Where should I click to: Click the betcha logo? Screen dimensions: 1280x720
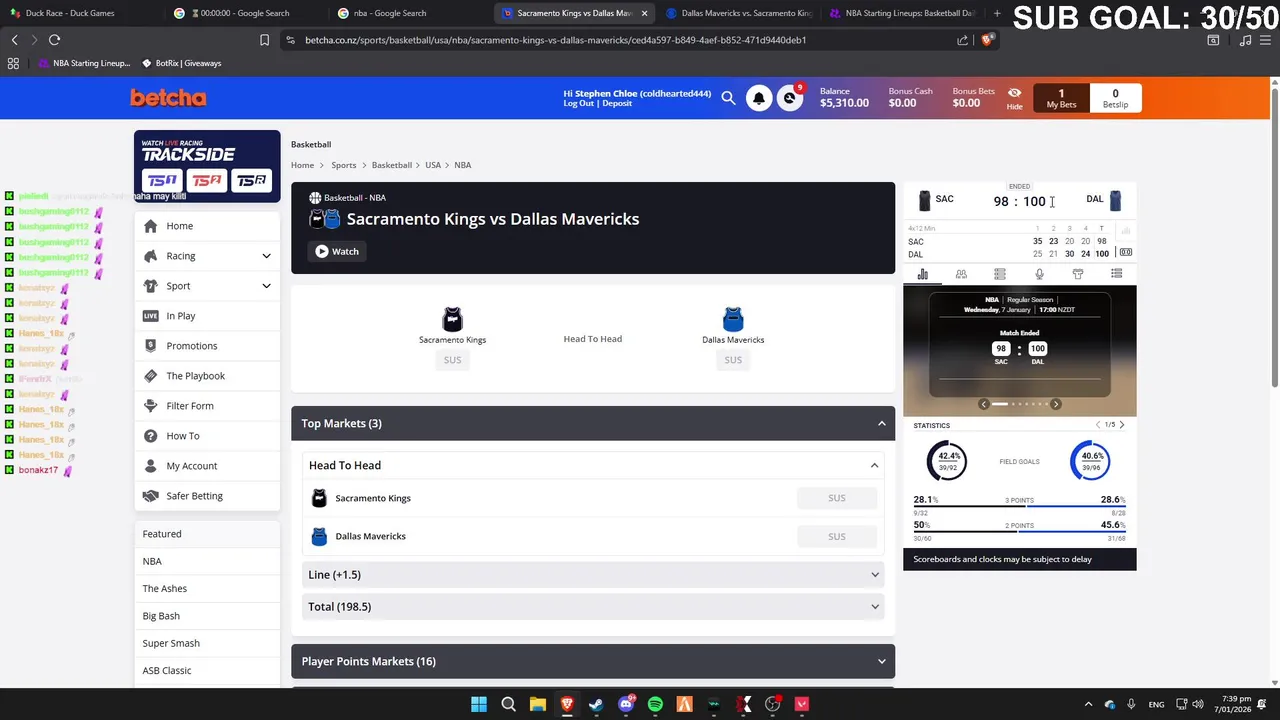pos(168,98)
